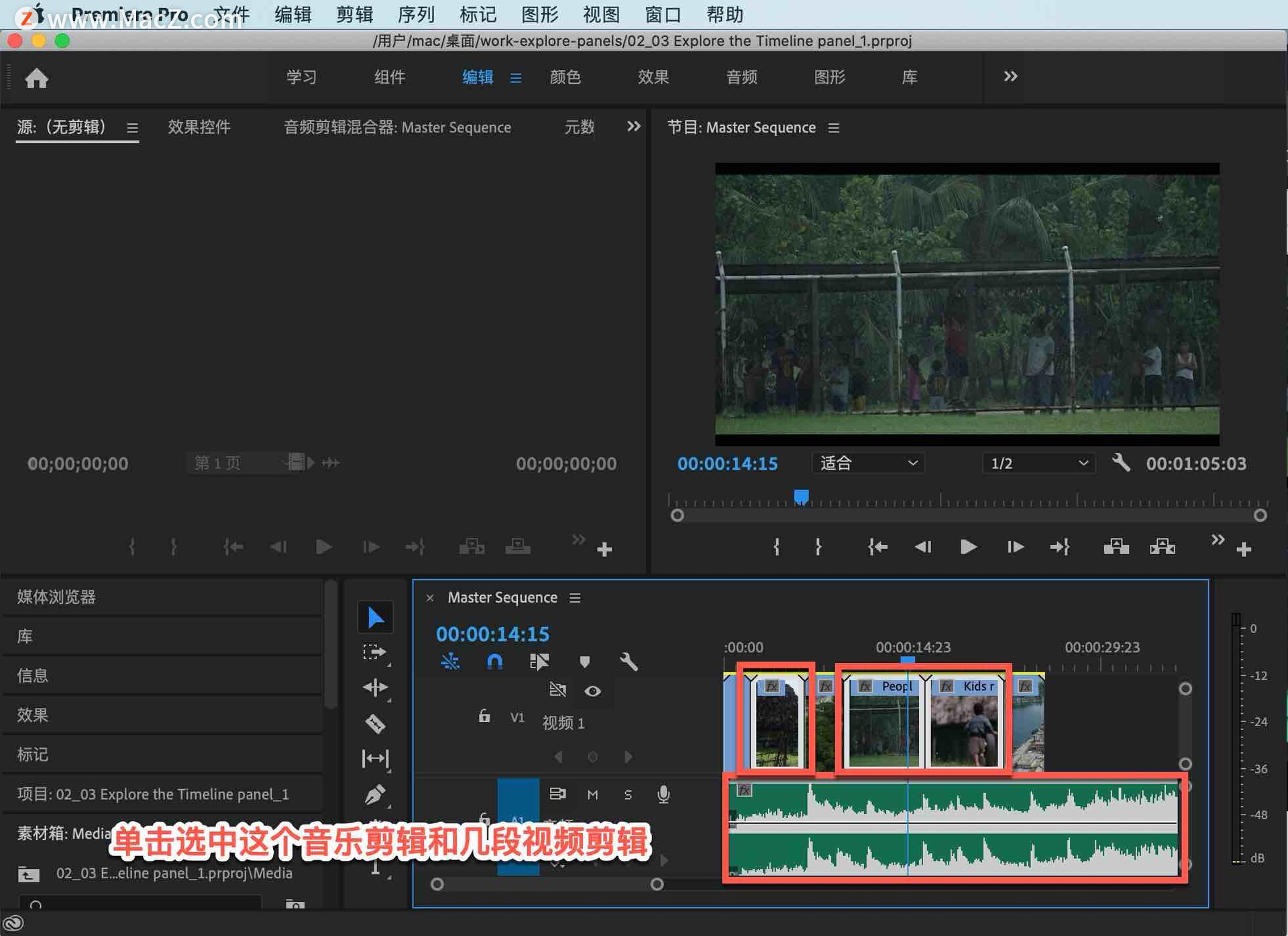
Task: Open the 编辑 workspace menu icon
Action: point(515,78)
